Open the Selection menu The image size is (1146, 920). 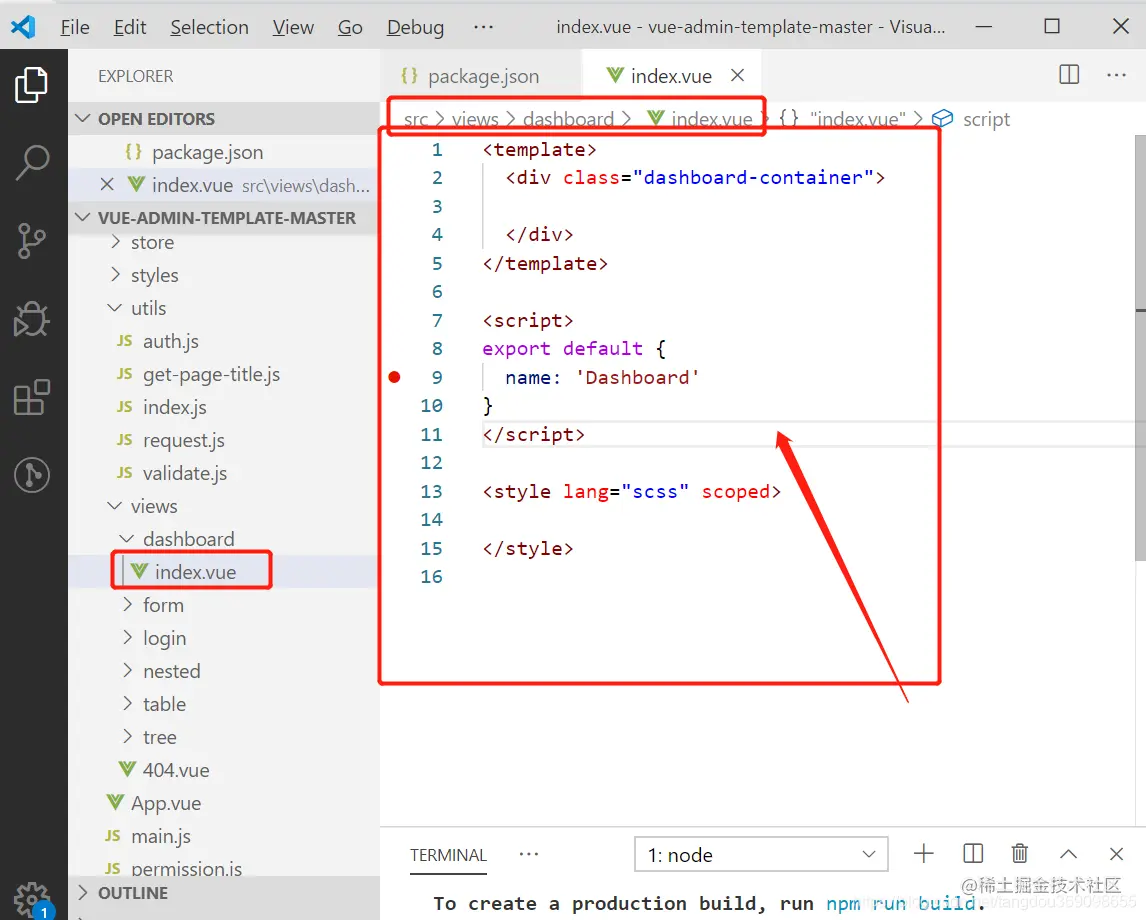click(x=209, y=27)
